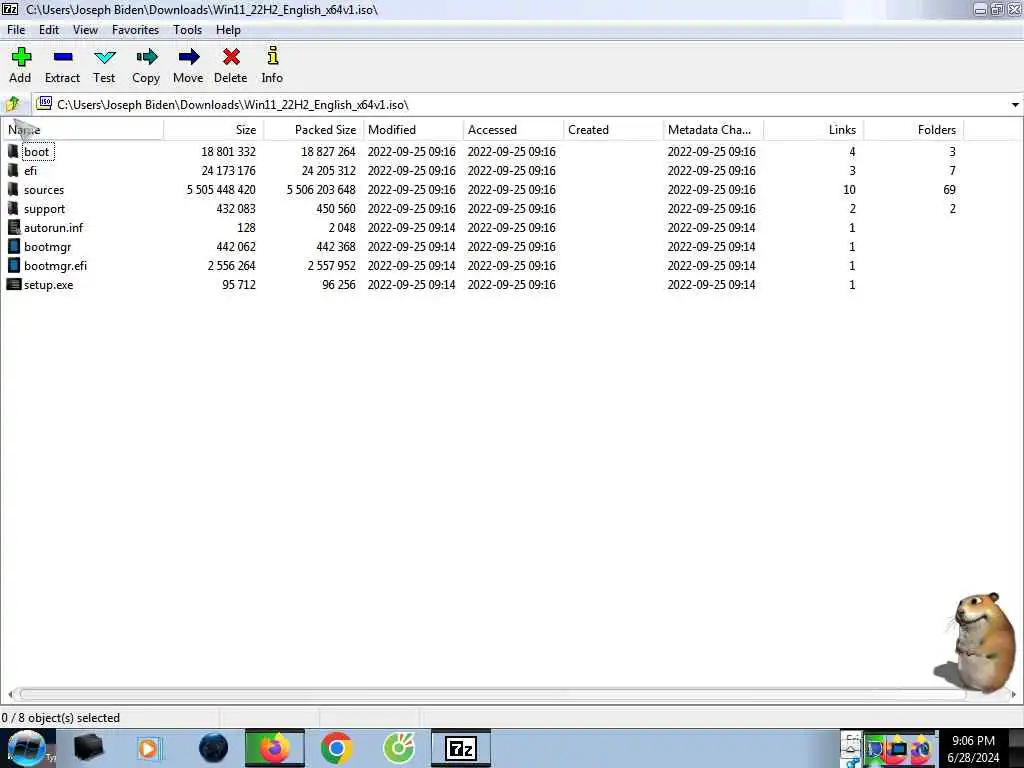Image resolution: width=1024 pixels, height=768 pixels.
Task: Click the scrollbar left arrow
Action: pyautogui.click(x=10, y=694)
